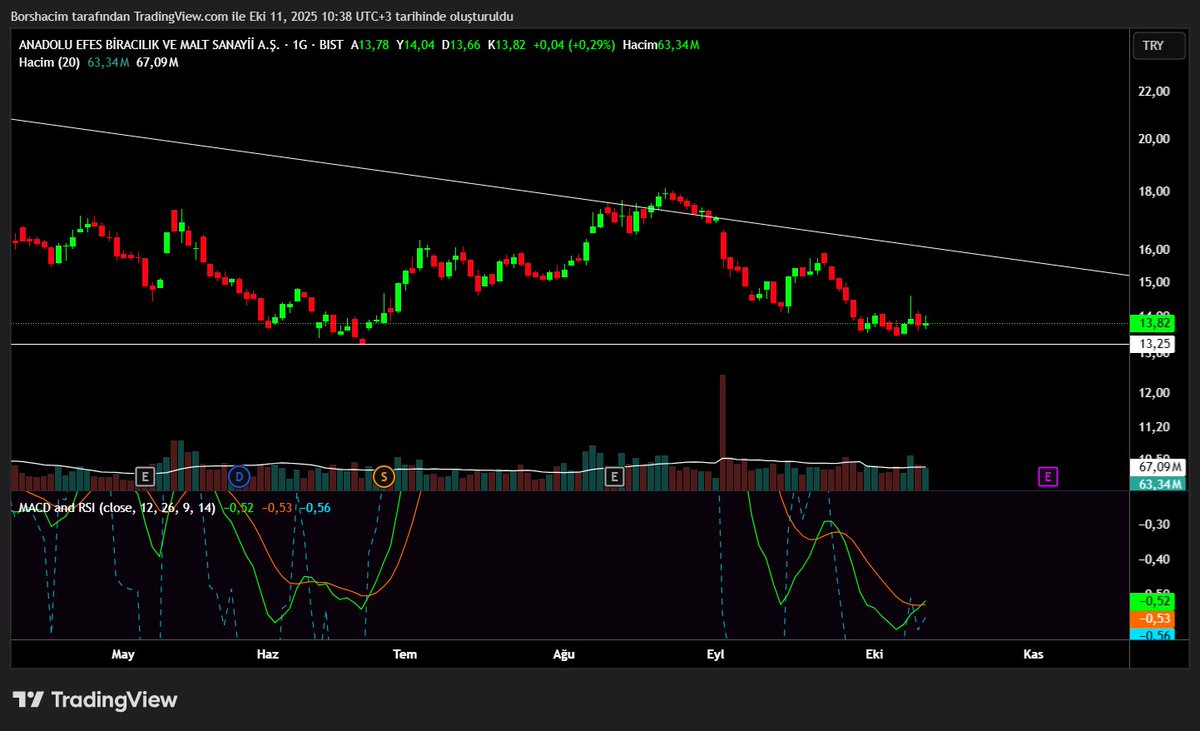The image size is (1200, 731).
Task: Click the change value +0,04 (+0,29%)
Action: tap(572, 45)
